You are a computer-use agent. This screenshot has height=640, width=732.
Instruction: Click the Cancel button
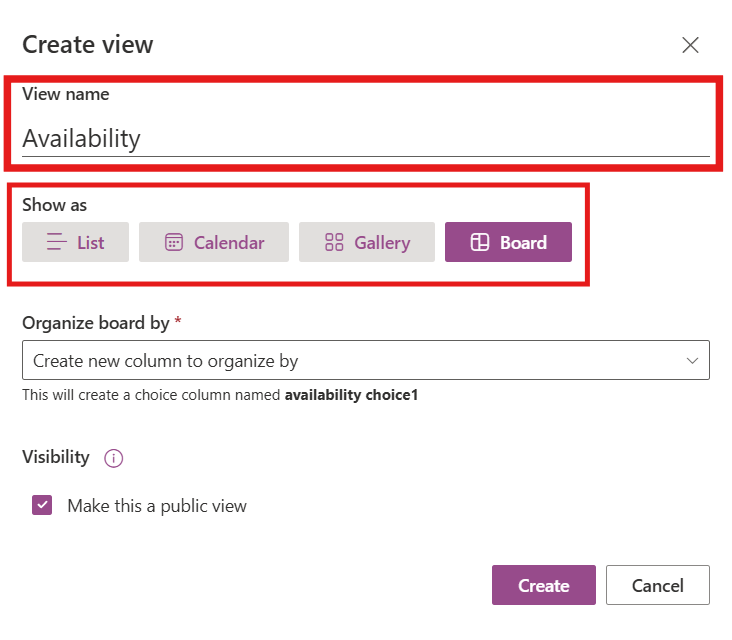click(657, 585)
